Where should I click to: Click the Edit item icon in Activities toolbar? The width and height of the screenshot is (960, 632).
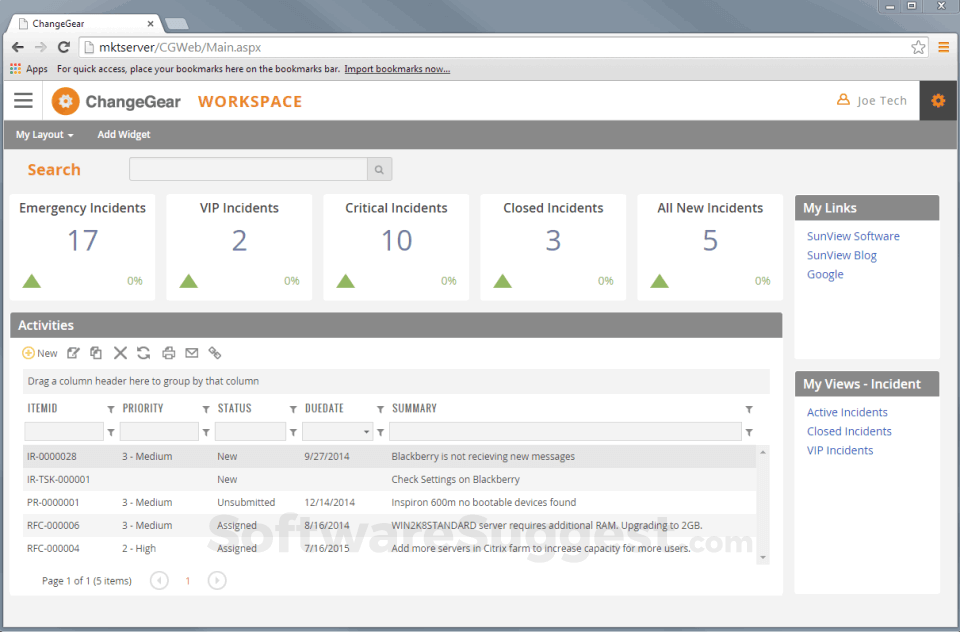[x=73, y=353]
